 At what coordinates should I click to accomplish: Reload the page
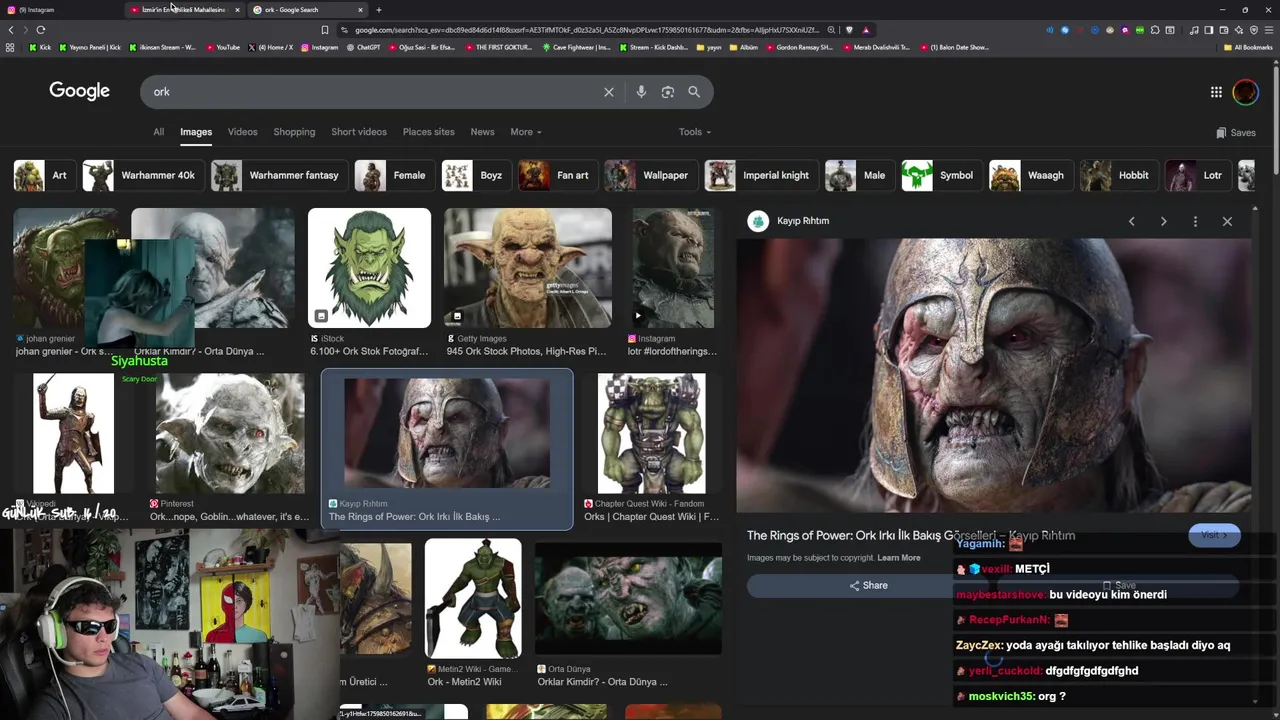(x=41, y=30)
